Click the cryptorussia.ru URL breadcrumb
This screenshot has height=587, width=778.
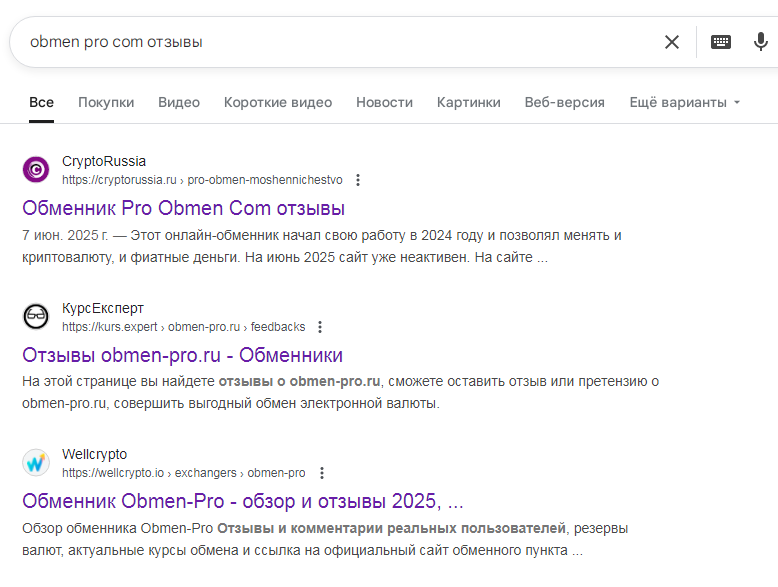202,180
